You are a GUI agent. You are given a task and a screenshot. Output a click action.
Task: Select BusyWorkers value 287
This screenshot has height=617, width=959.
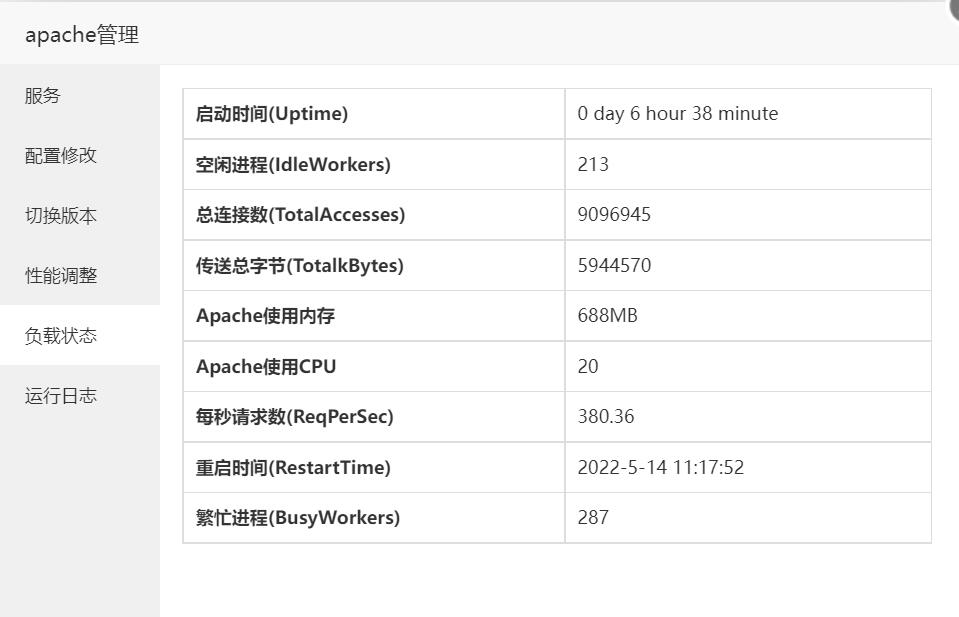(593, 518)
